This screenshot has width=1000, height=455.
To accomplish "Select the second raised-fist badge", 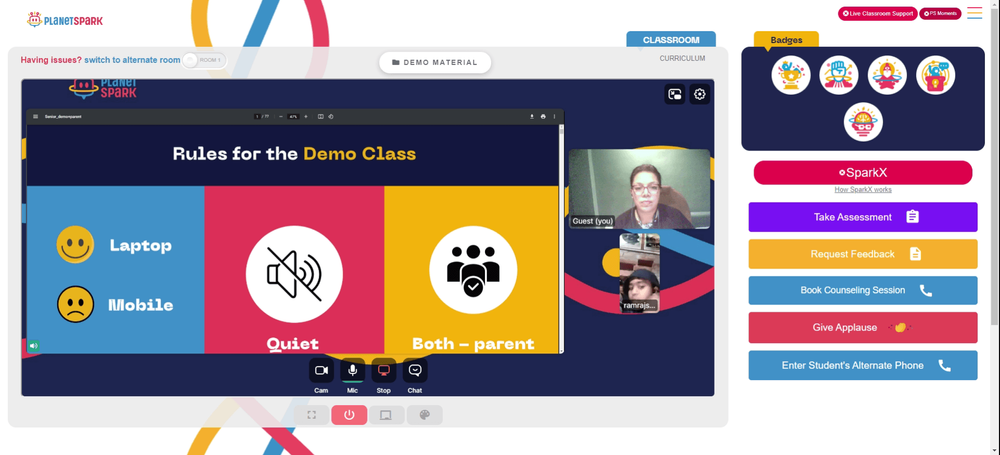I will (x=839, y=75).
